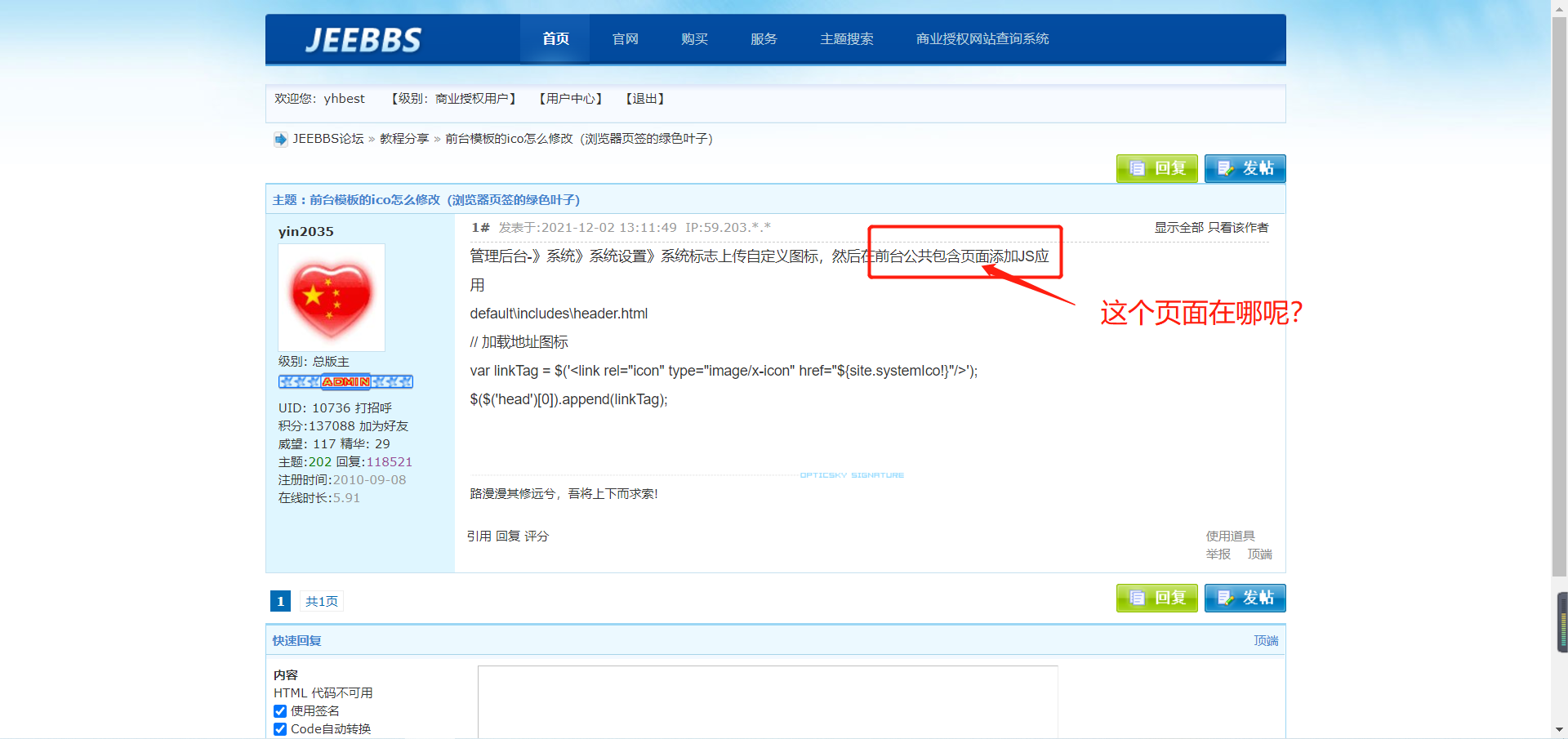Click the 举报 report link
This screenshot has width=1568, height=739.
(1218, 554)
